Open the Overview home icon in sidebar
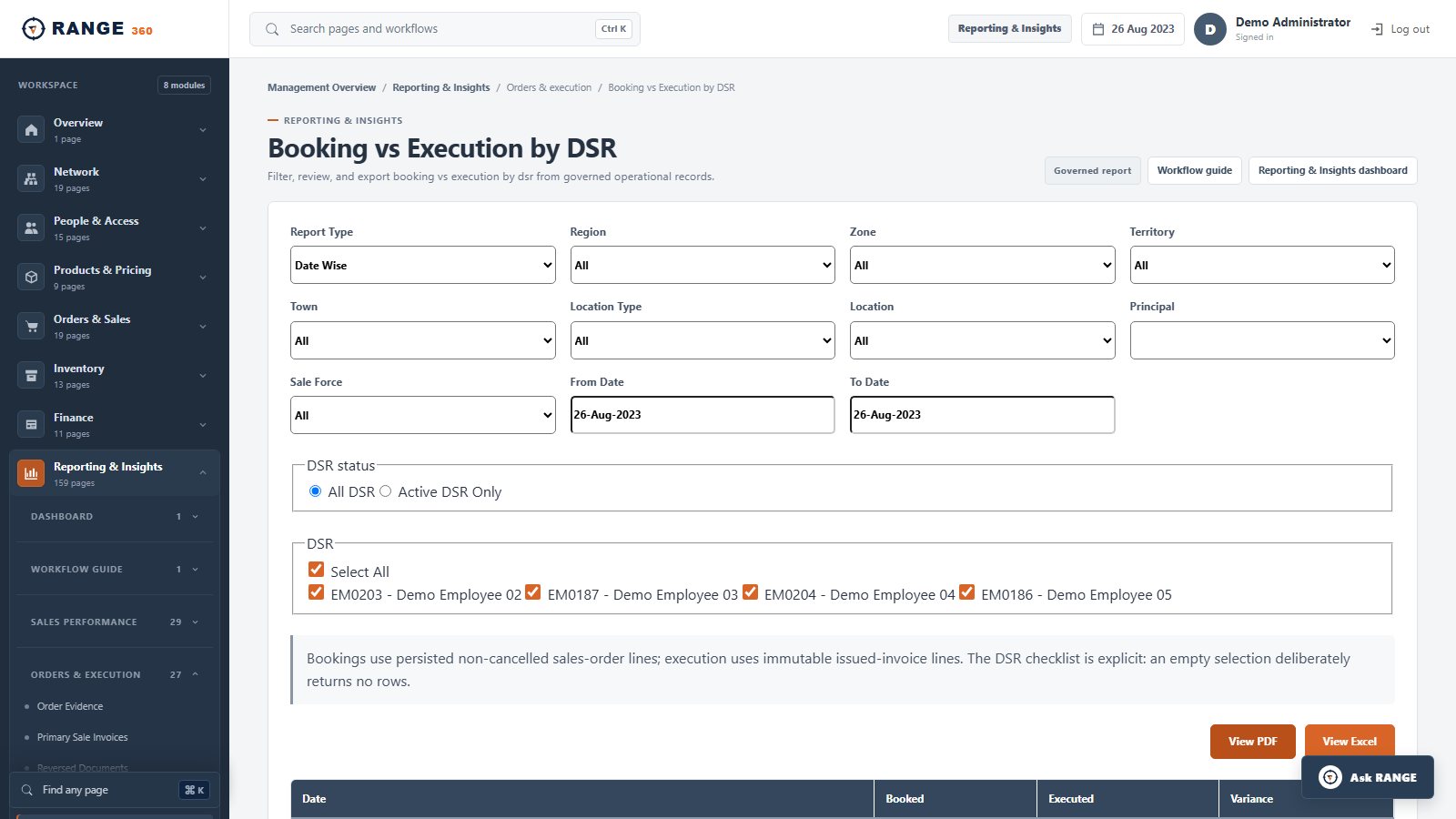Viewport: 1456px width, 819px height. [31, 129]
